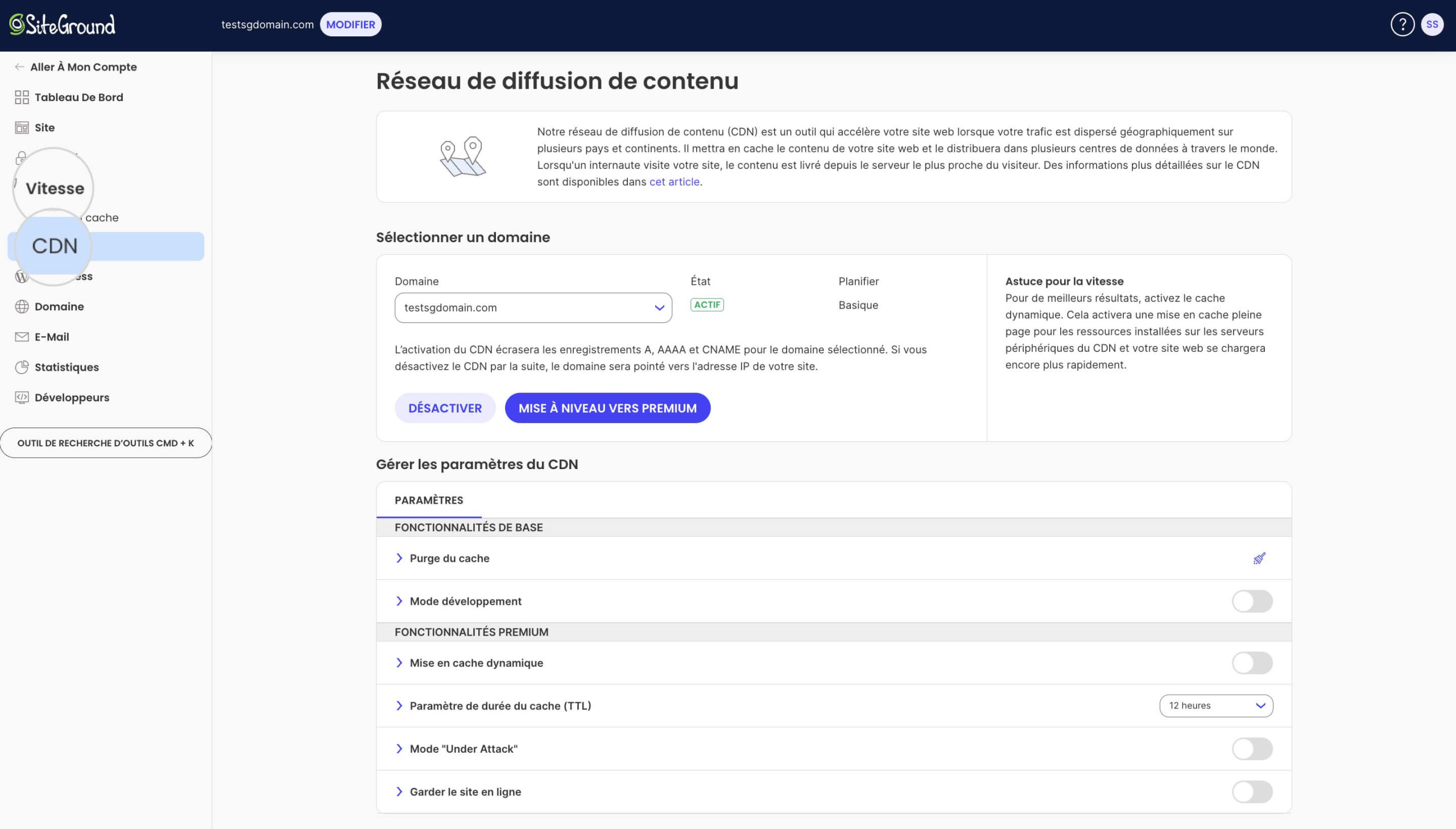This screenshot has height=829, width=1456.
Task: Click the Sélectionner un domaine heading
Action: point(463,238)
